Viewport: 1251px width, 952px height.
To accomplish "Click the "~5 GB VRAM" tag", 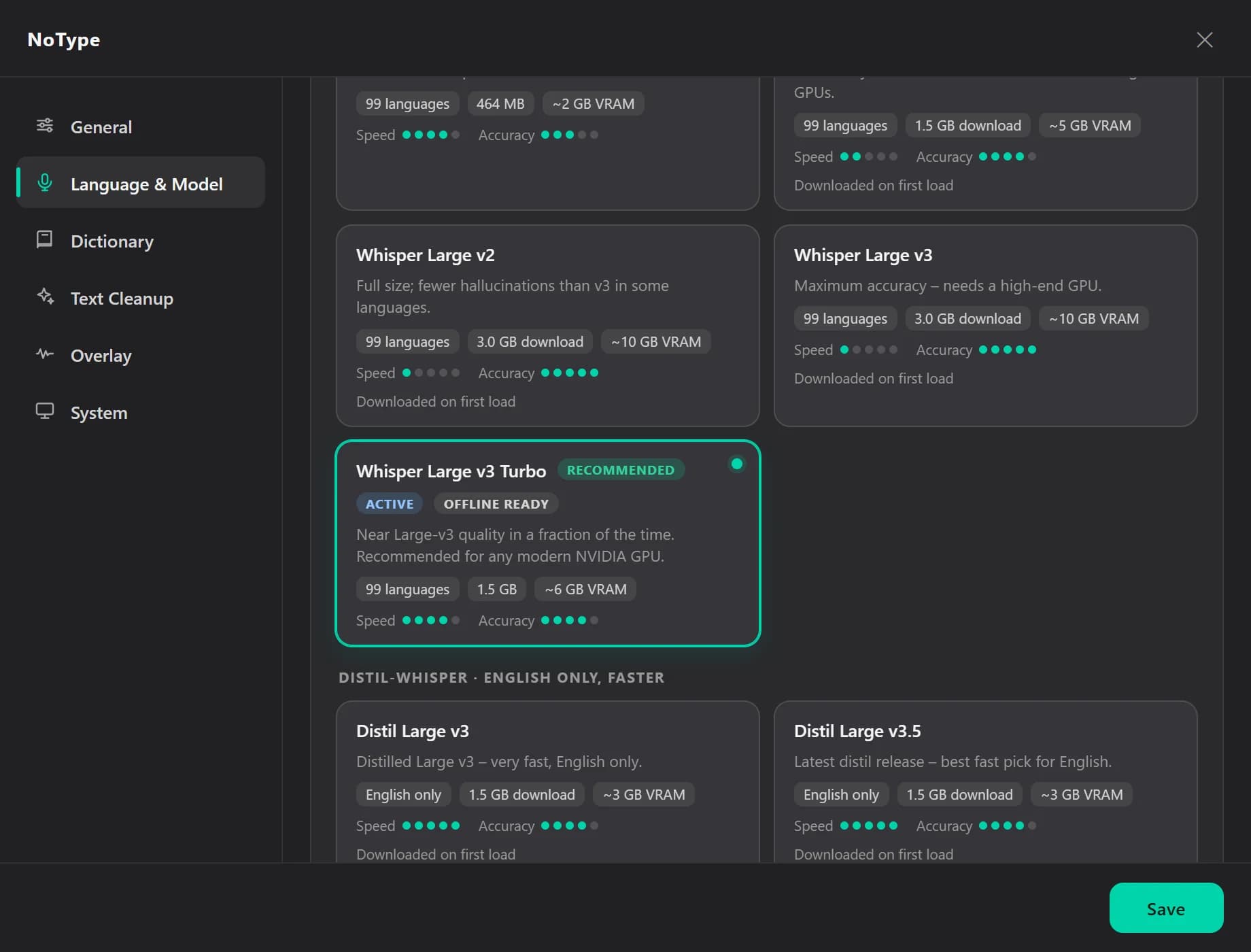I will click(x=1090, y=126).
